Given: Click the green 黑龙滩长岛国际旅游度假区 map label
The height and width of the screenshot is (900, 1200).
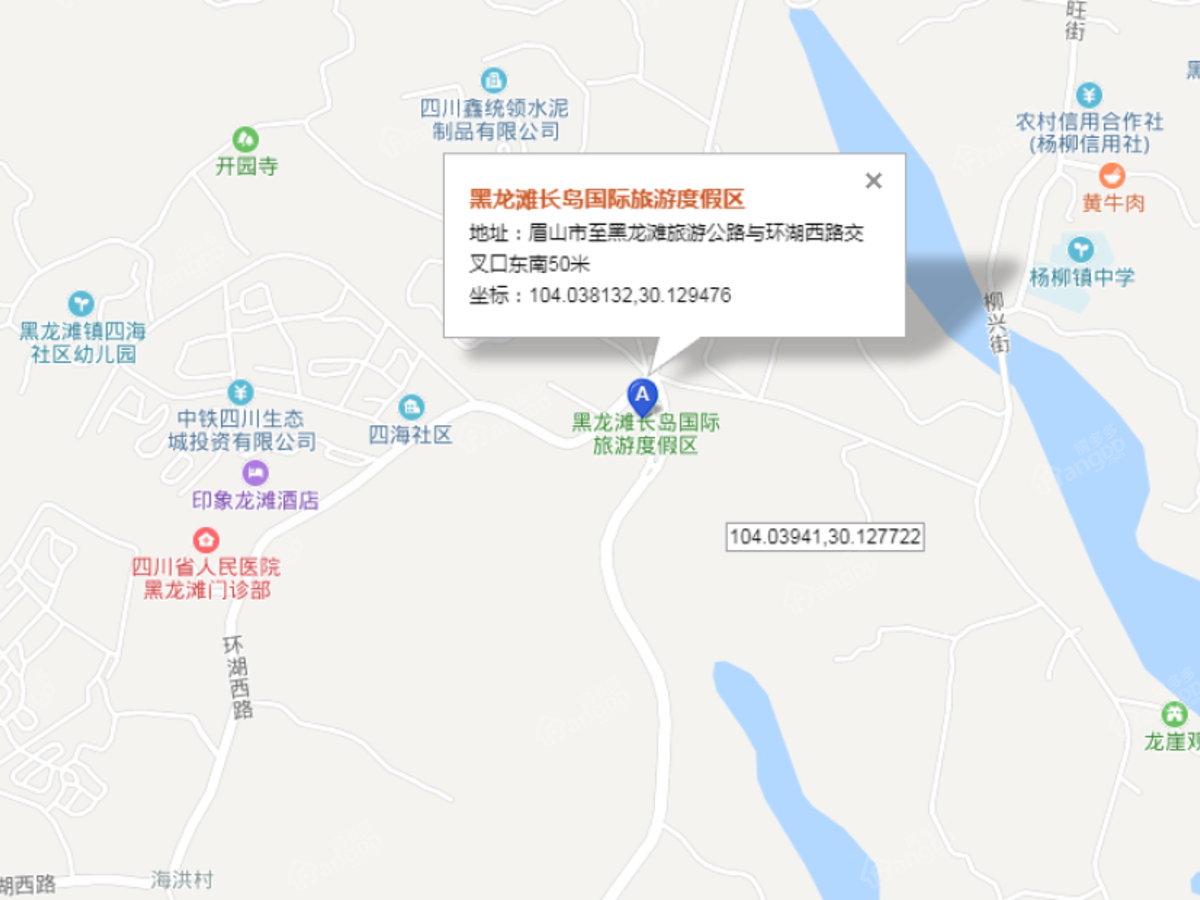Looking at the screenshot, I should pos(645,434).
